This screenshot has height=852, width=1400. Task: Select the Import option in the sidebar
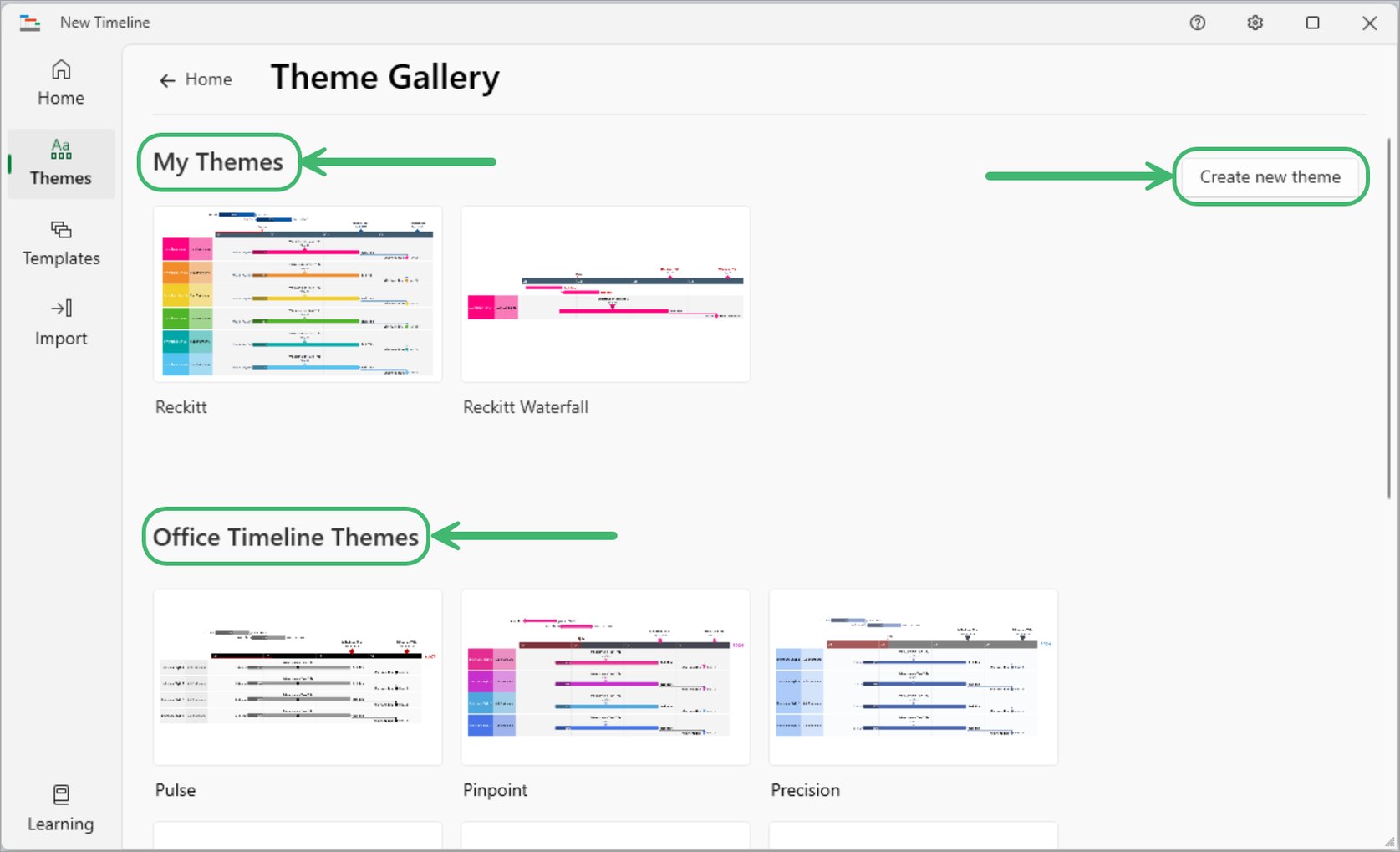[59, 322]
